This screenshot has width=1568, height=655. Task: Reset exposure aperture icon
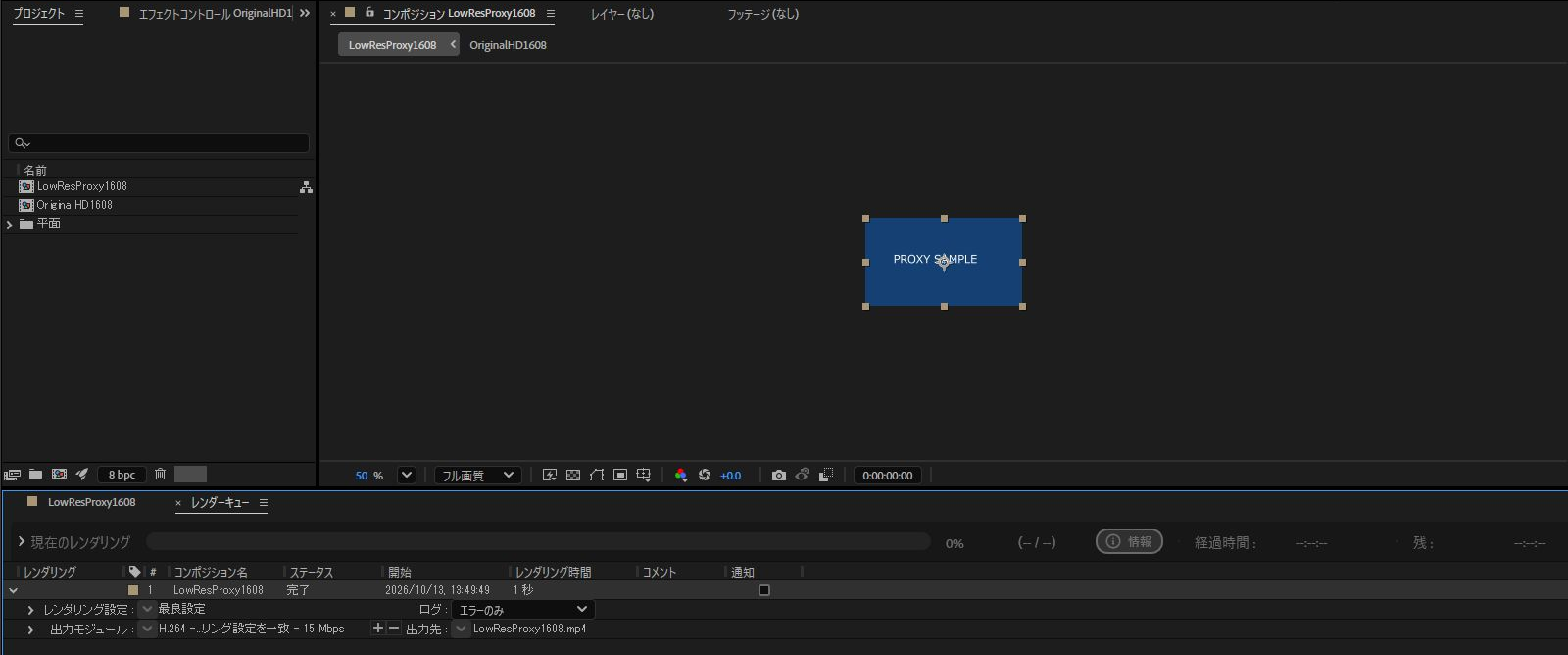click(x=705, y=476)
